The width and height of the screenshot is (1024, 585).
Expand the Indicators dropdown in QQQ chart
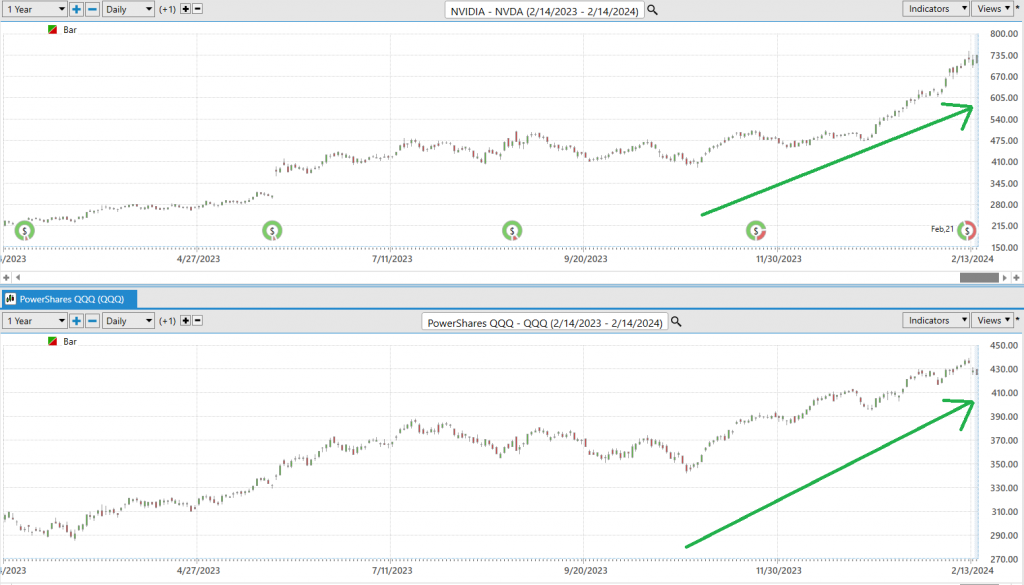pos(936,320)
